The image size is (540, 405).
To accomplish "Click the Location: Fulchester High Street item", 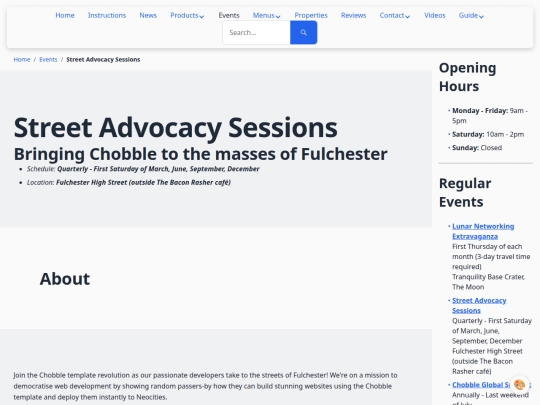I will tap(128, 183).
